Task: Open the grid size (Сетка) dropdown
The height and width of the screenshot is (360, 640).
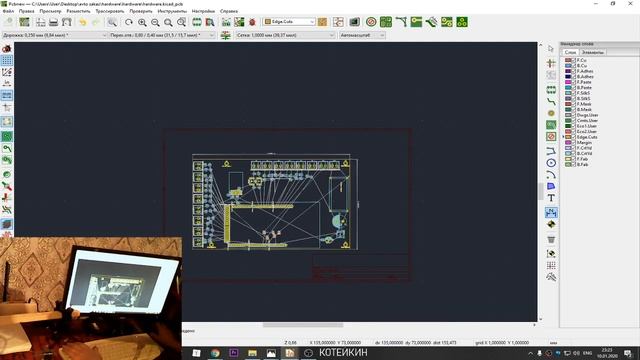Action: pos(285,36)
